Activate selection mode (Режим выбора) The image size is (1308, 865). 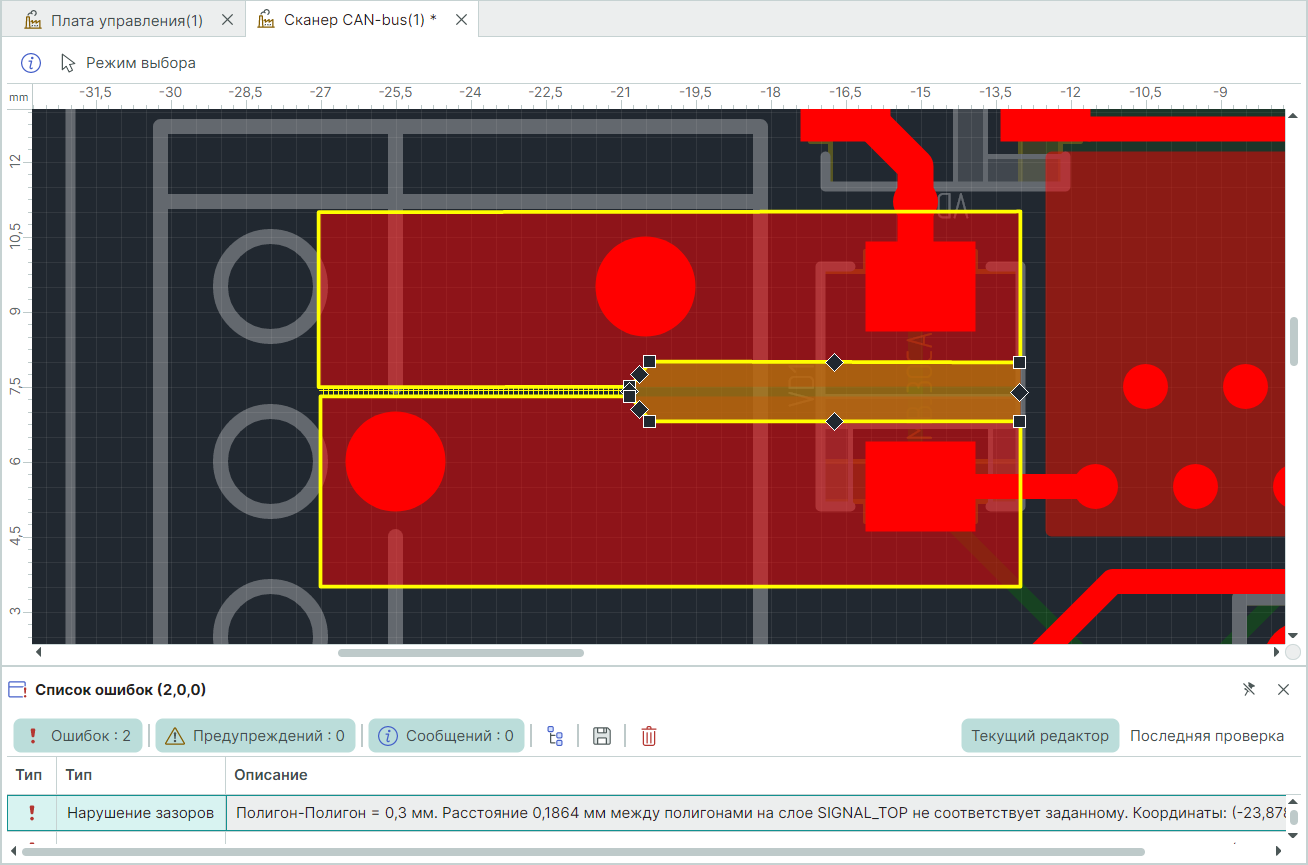click(128, 63)
